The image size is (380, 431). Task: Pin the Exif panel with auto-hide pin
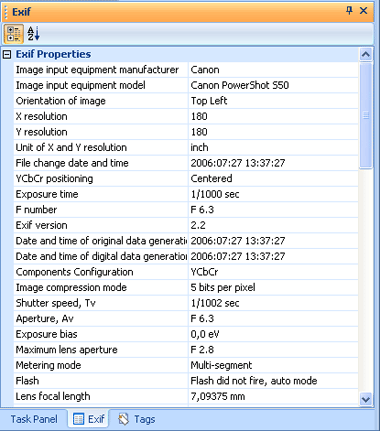349,11
